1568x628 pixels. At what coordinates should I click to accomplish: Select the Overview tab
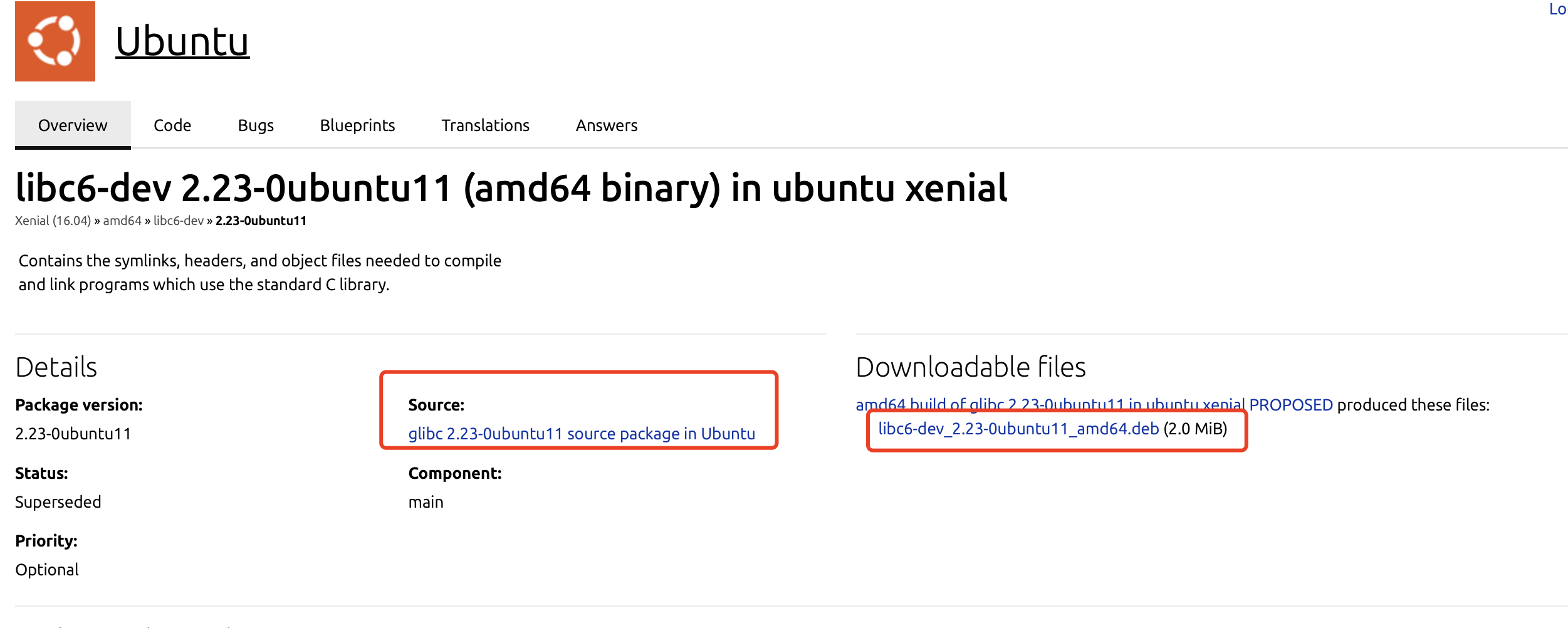click(x=73, y=125)
